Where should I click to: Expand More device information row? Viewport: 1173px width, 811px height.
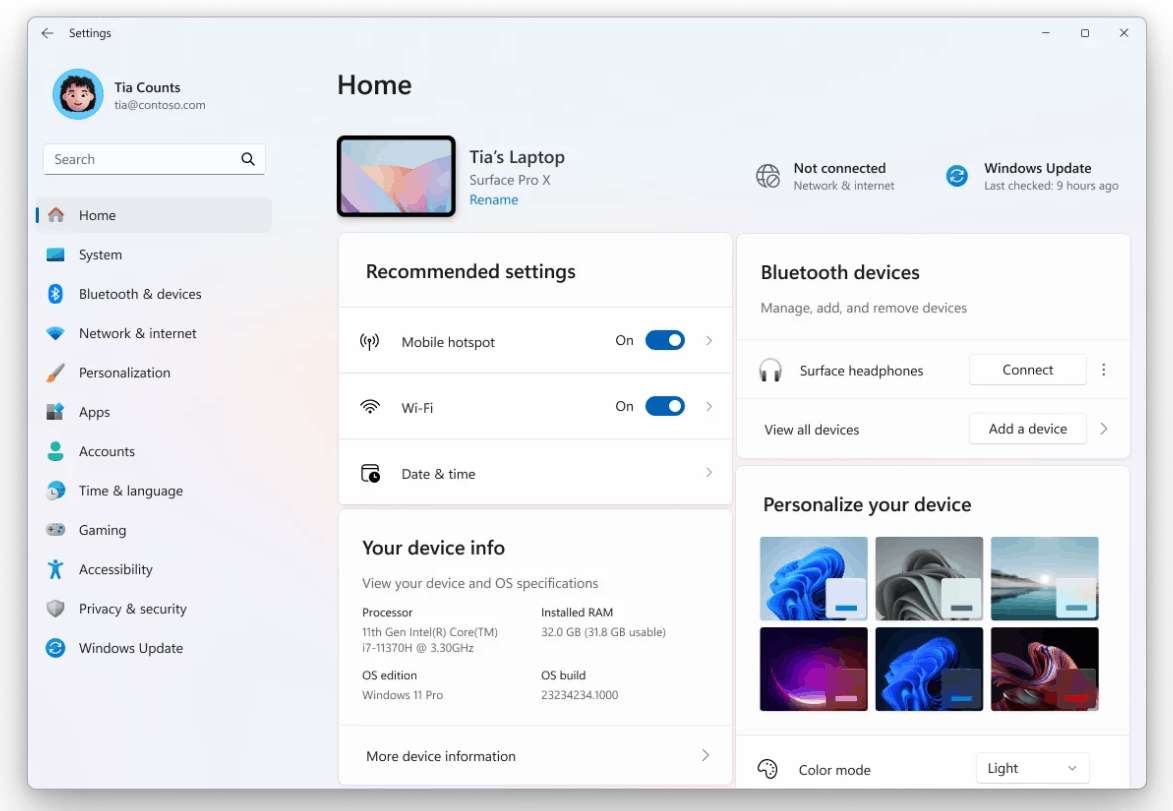[x=705, y=756]
